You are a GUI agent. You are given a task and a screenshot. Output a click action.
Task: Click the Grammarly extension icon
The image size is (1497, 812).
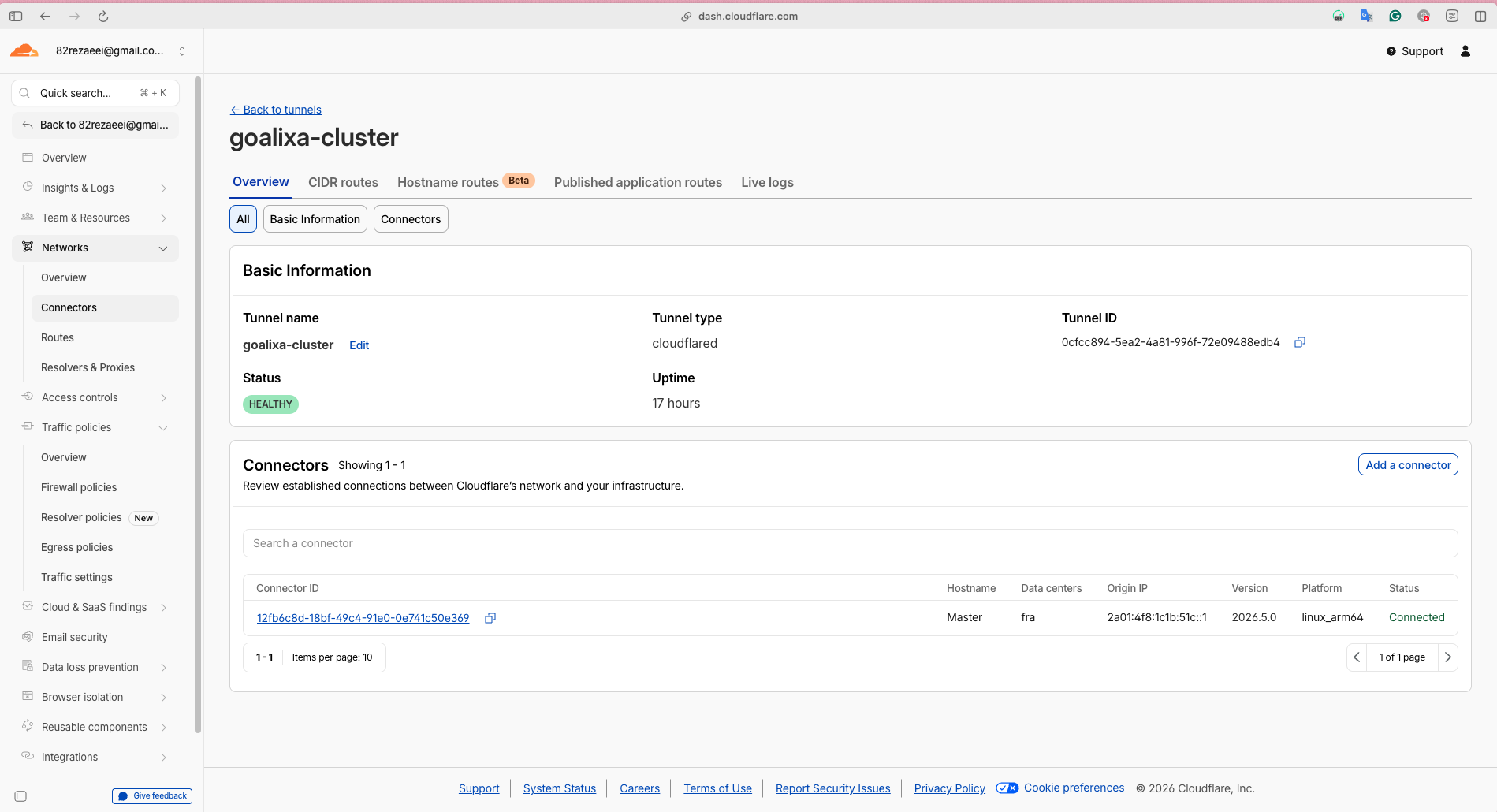click(1395, 16)
